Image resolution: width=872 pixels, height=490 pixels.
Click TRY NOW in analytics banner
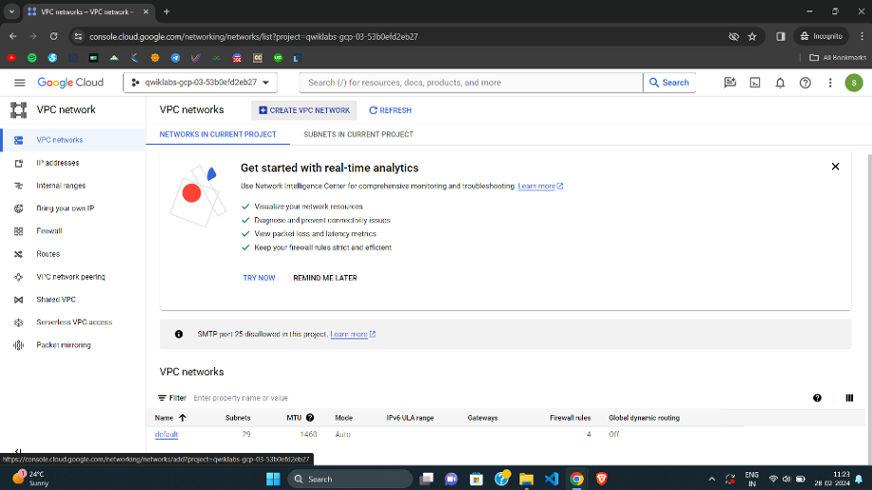coord(259,278)
